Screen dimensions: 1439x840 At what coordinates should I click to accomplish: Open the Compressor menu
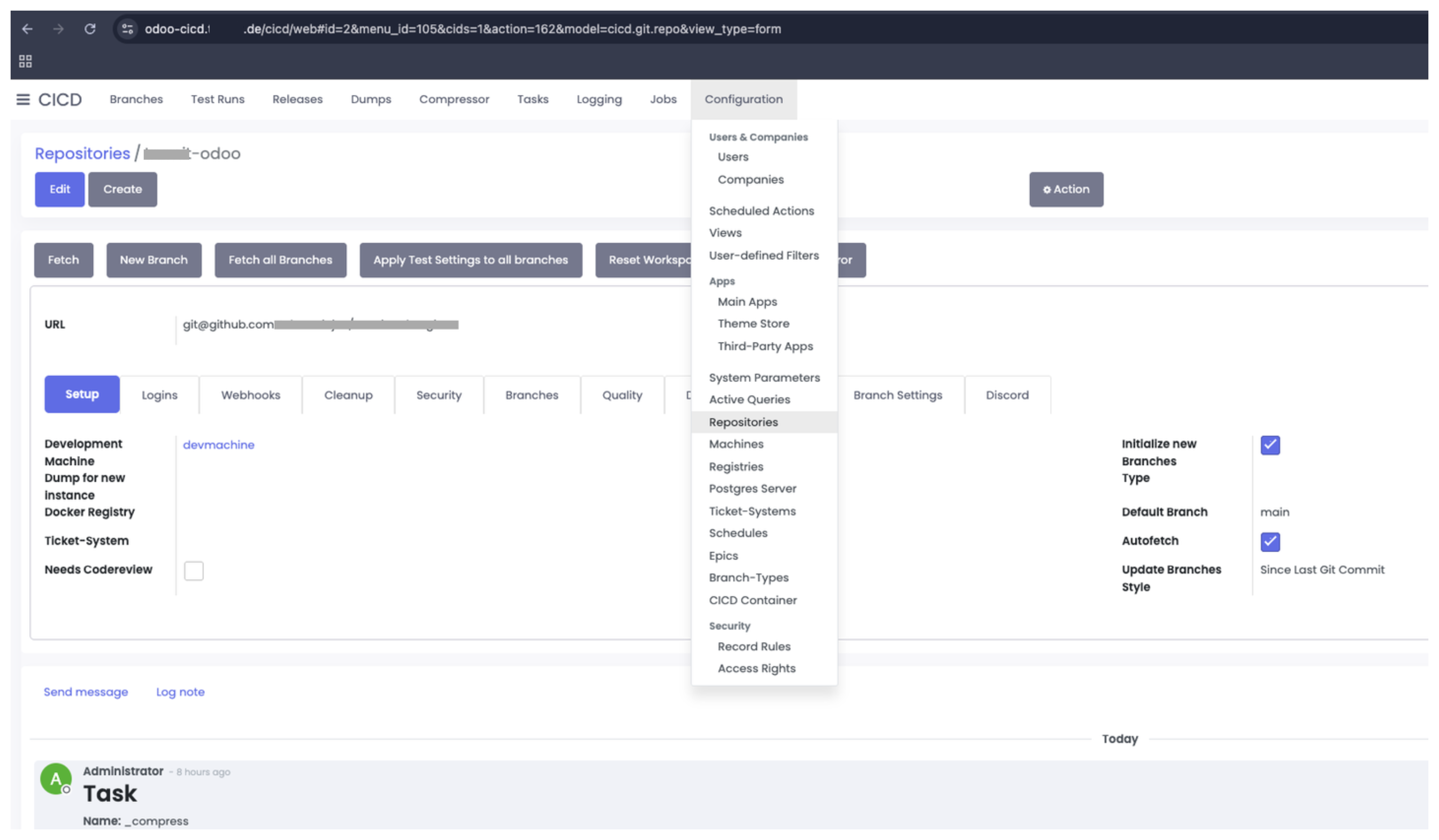pyautogui.click(x=454, y=99)
